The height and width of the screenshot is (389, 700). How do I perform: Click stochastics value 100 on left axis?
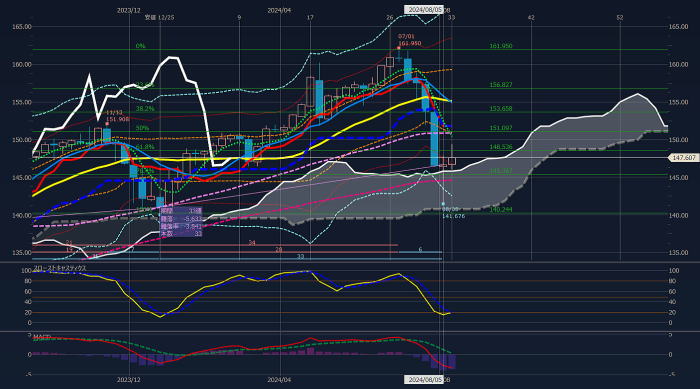(x=25, y=271)
